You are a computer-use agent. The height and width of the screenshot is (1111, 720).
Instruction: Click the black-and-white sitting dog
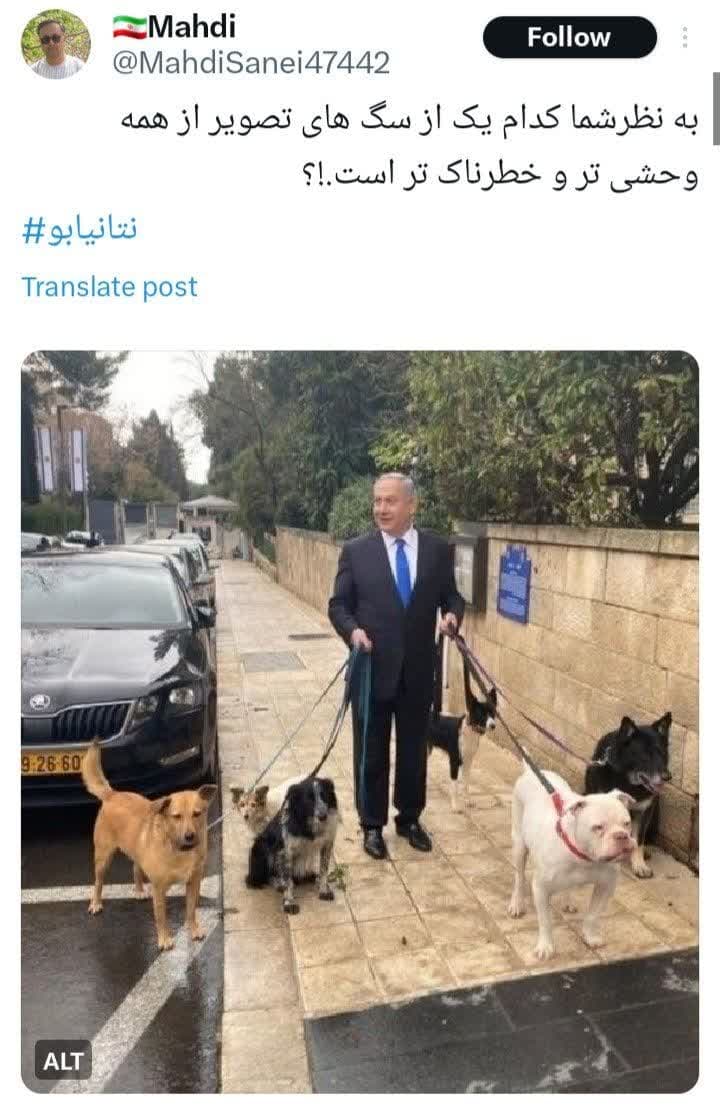294,840
